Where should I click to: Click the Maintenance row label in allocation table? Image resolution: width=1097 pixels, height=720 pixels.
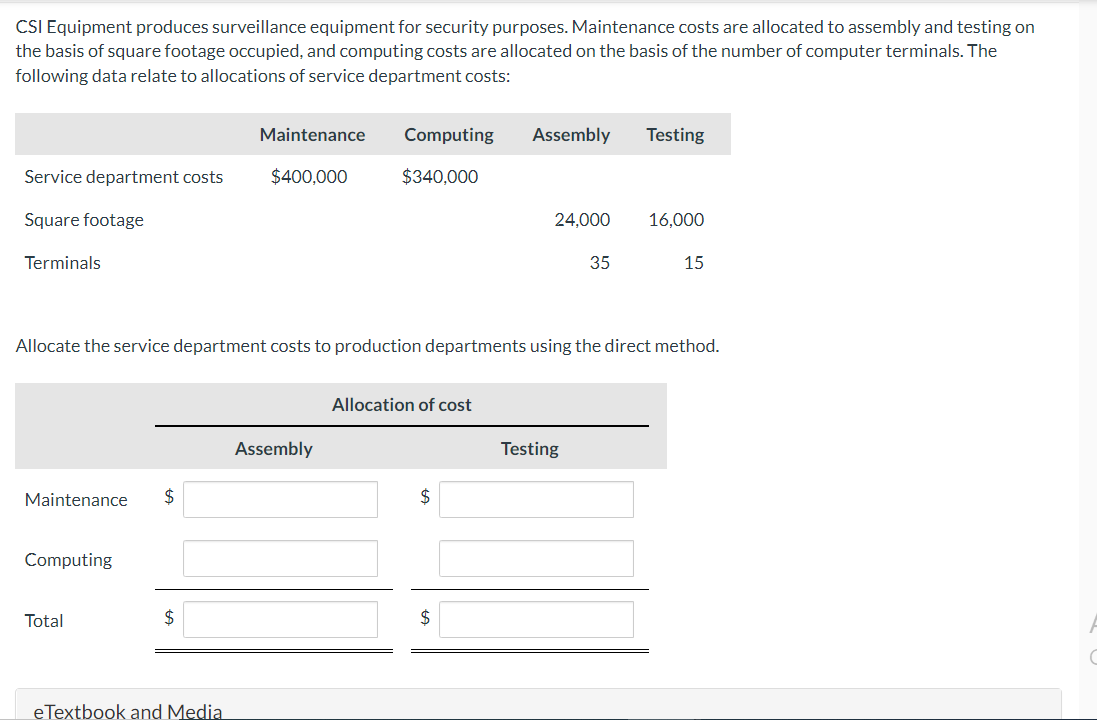(x=76, y=500)
